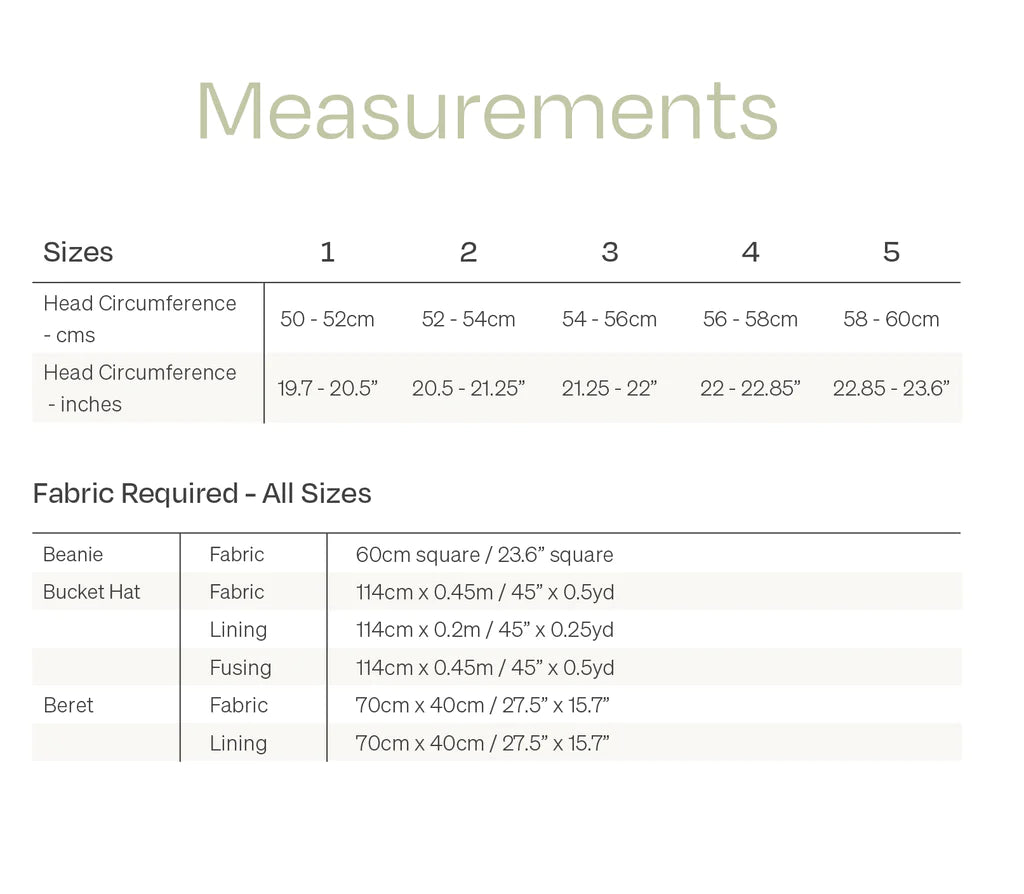This screenshot has width=1024, height=894.
Task: Click the Fabric Required - All Sizes heading
Action: [202, 494]
